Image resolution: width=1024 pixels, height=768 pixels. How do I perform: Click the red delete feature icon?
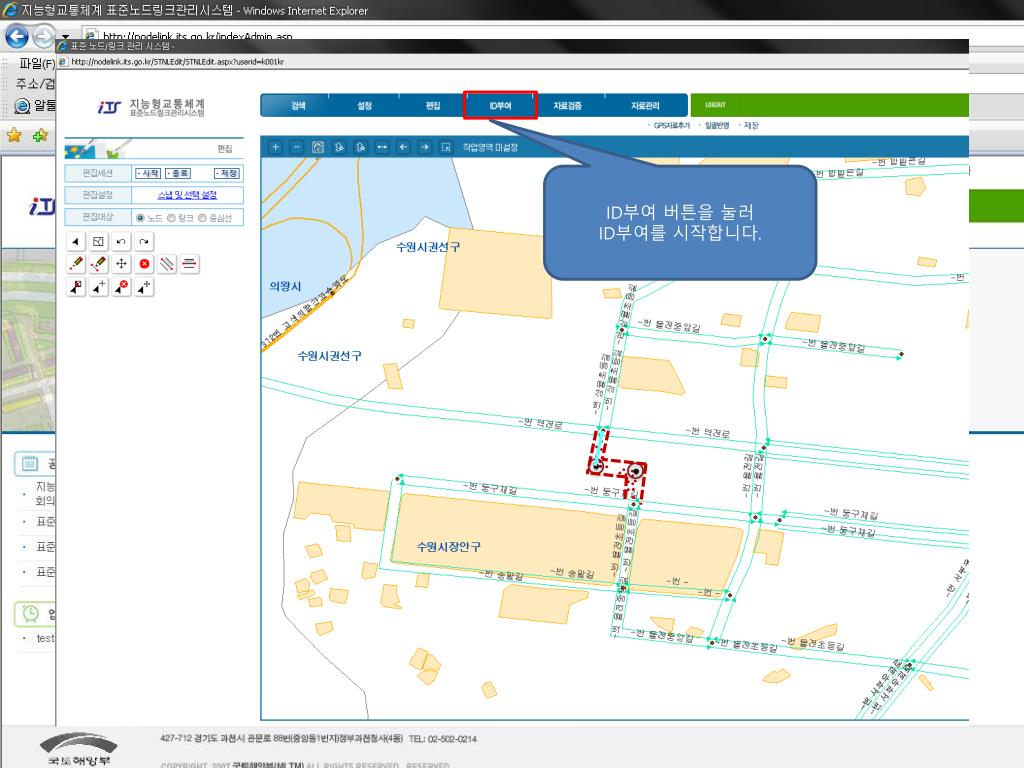(144, 264)
